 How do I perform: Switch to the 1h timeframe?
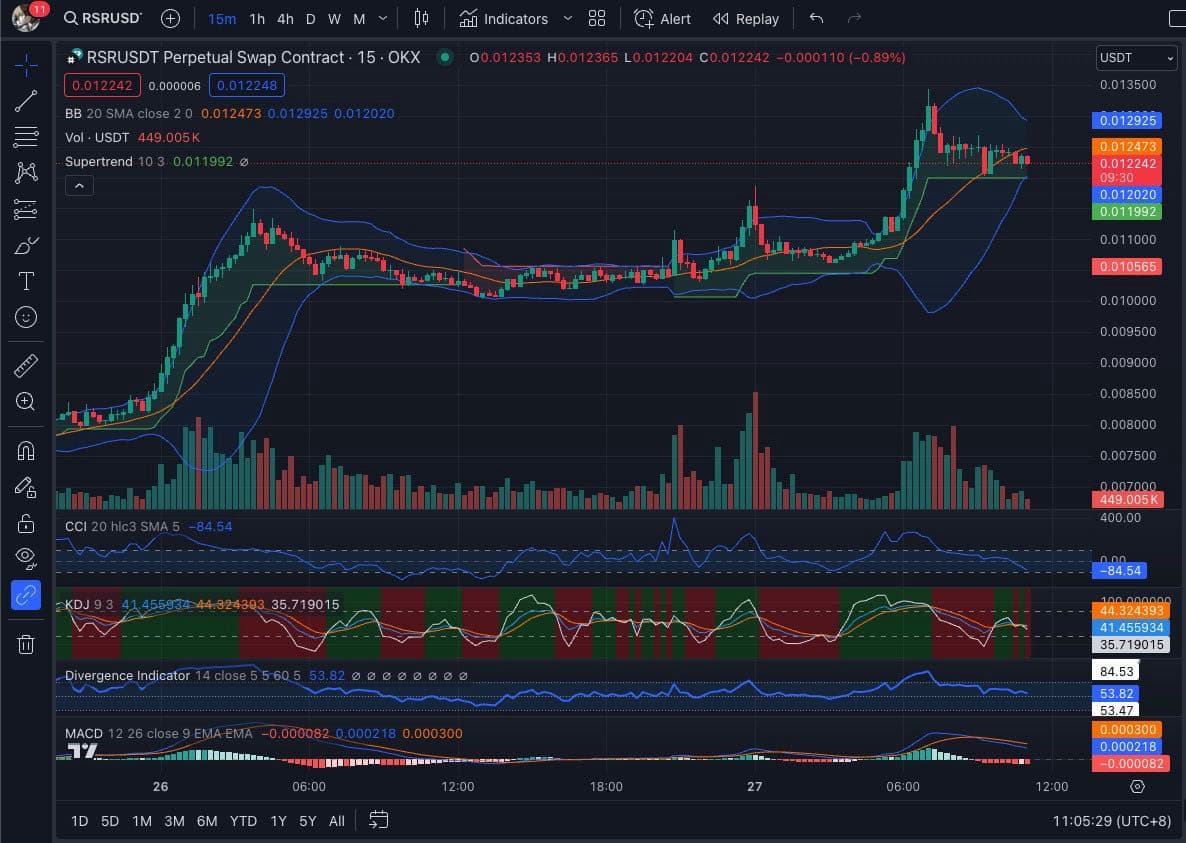(x=257, y=19)
